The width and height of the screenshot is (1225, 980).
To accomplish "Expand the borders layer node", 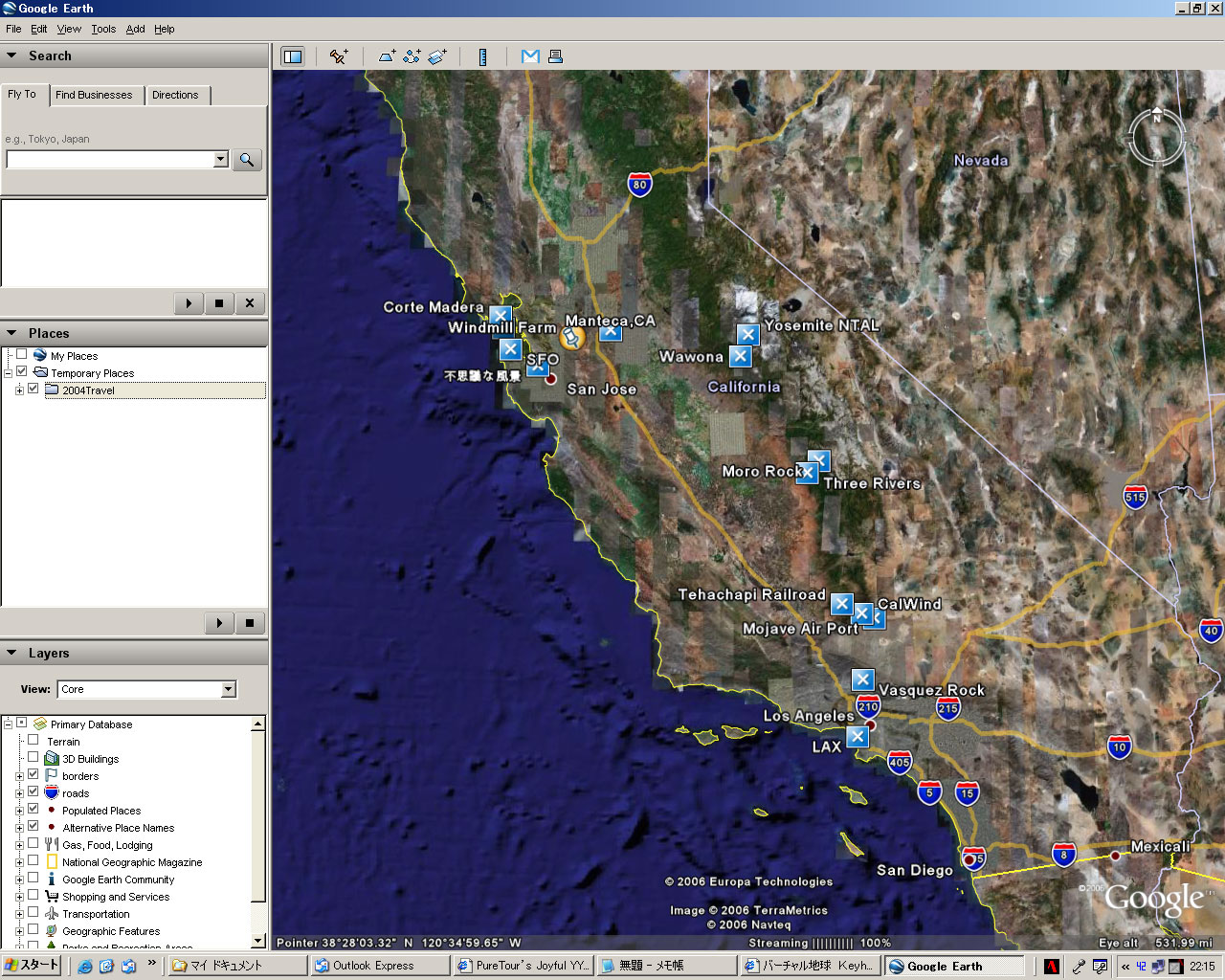I will click(19, 776).
